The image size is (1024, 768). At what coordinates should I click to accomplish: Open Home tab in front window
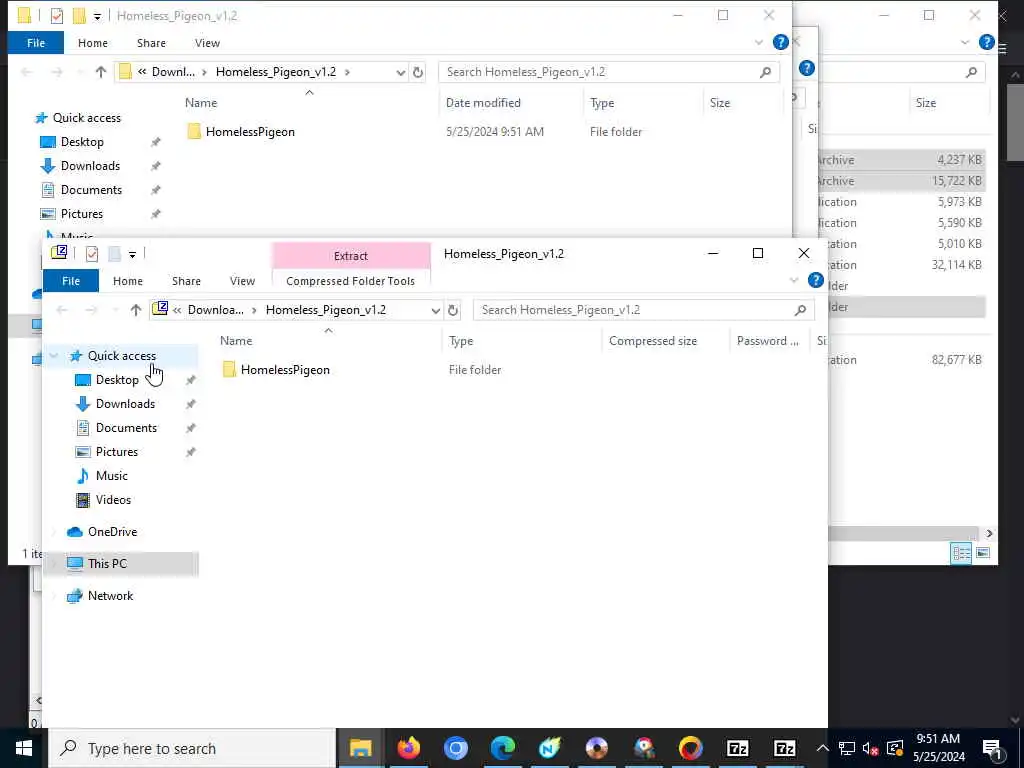(x=127, y=281)
